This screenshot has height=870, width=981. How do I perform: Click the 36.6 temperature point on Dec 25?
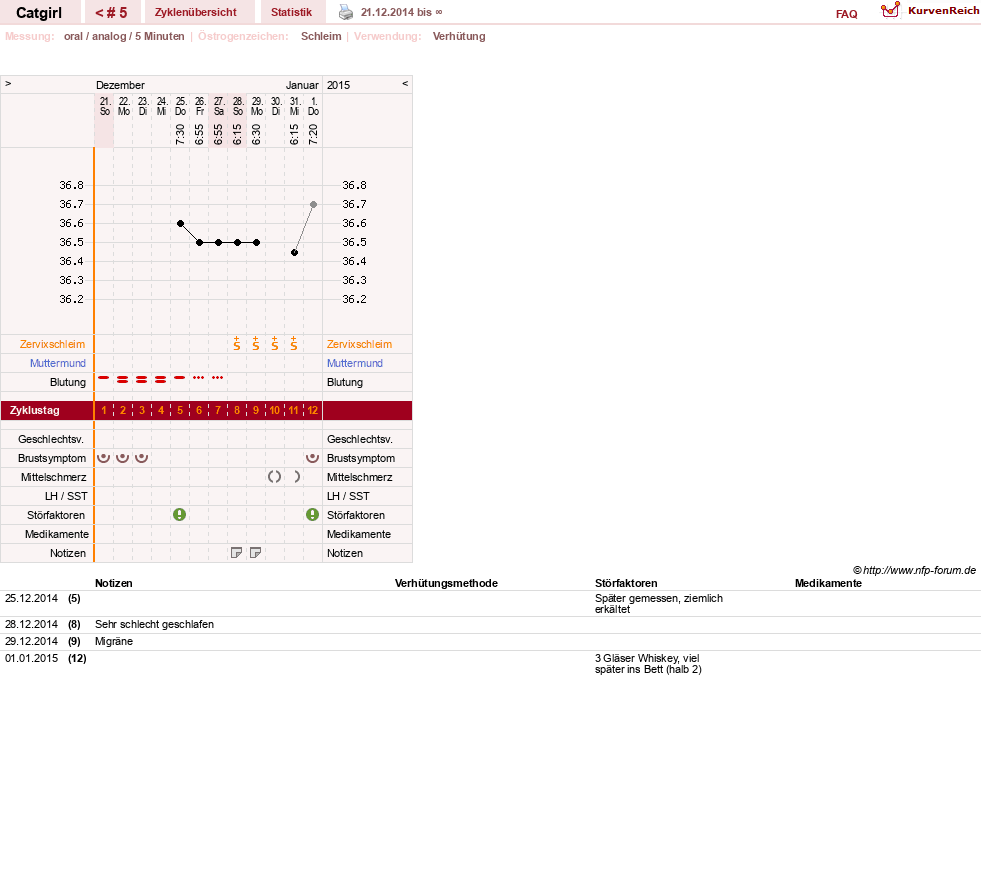(180, 223)
